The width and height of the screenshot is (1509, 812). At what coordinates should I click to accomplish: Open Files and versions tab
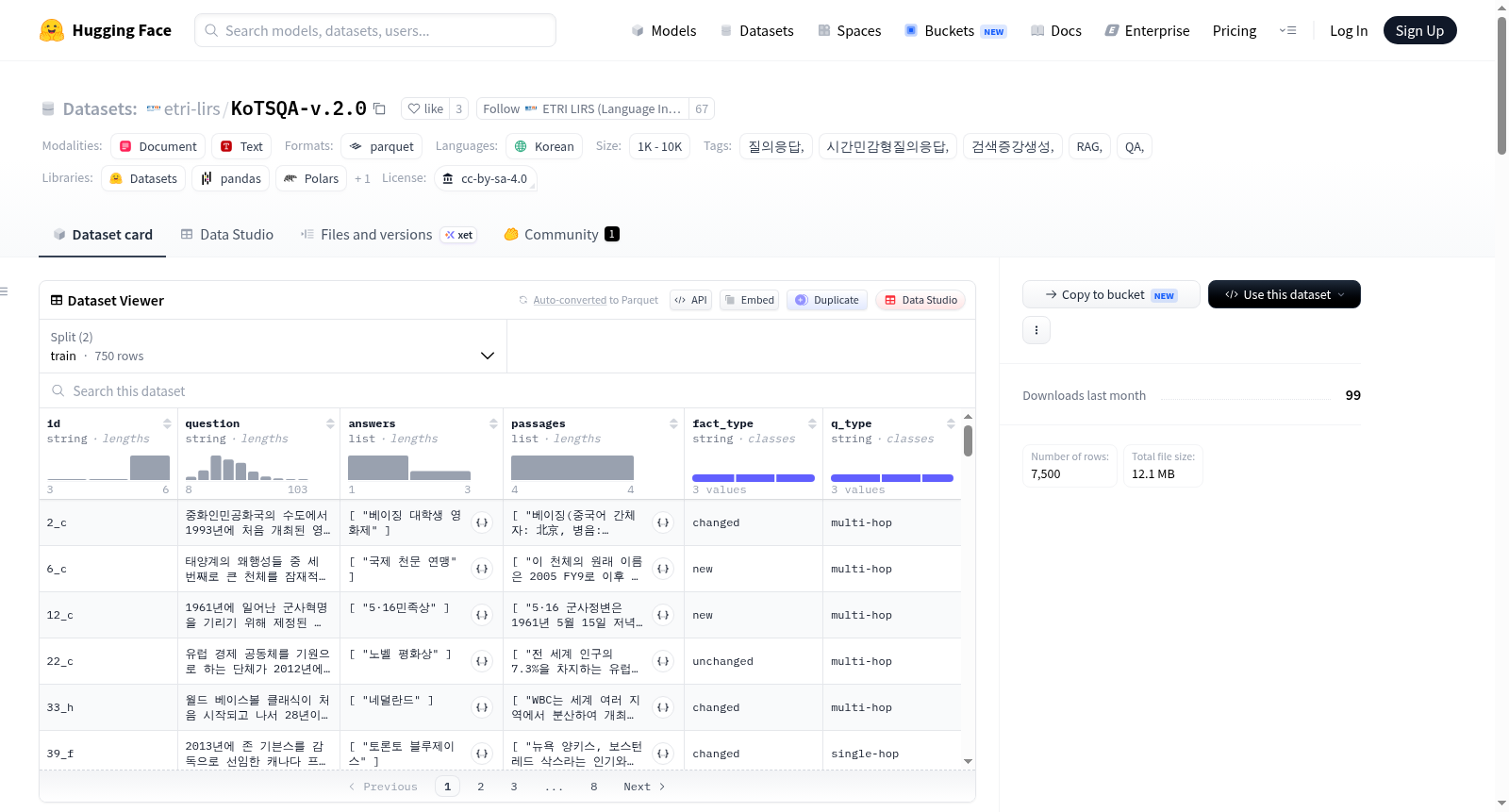389,234
